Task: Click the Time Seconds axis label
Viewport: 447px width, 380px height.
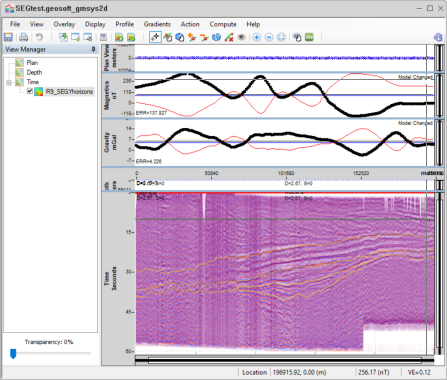Action: coord(110,278)
